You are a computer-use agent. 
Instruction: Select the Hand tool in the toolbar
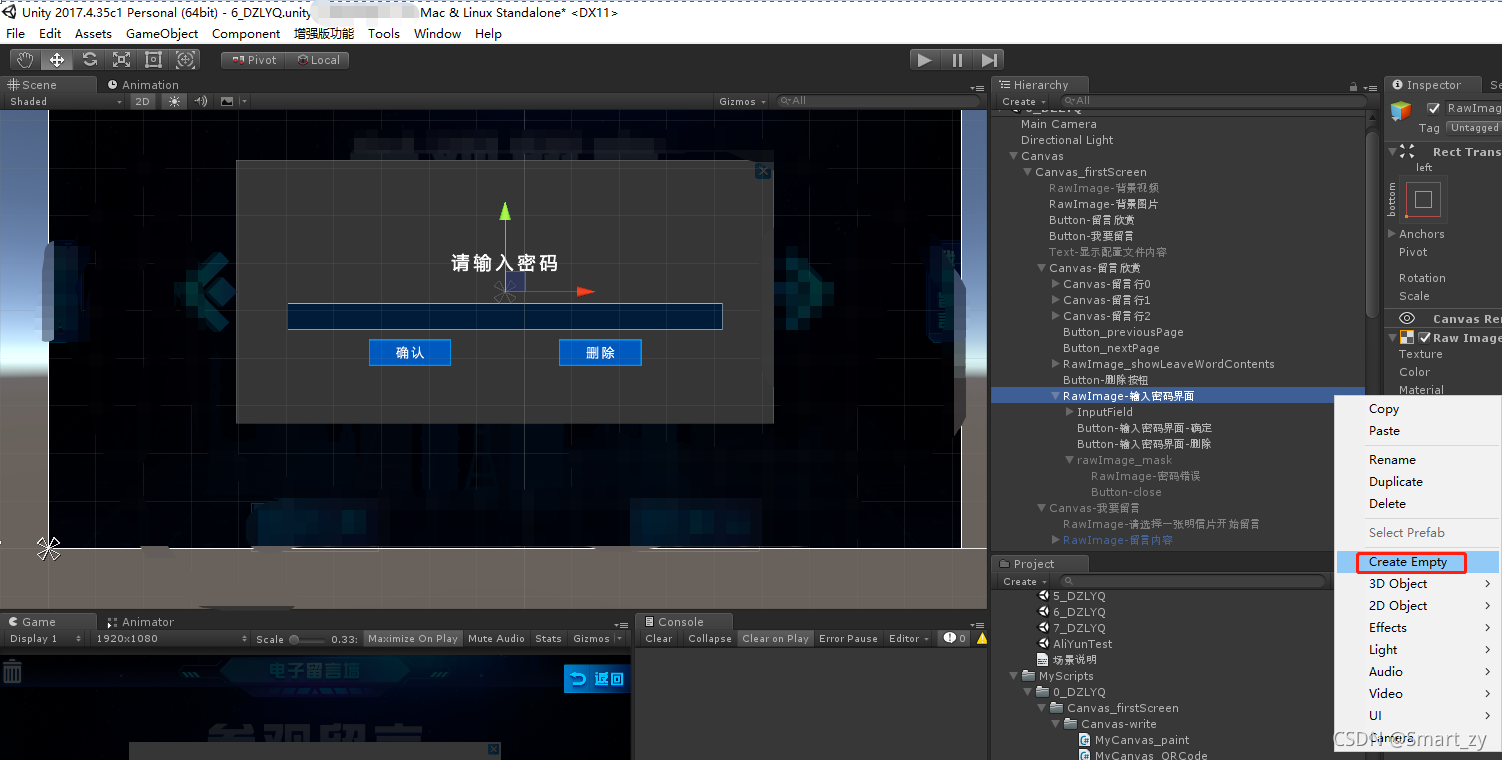click(24, 59)
